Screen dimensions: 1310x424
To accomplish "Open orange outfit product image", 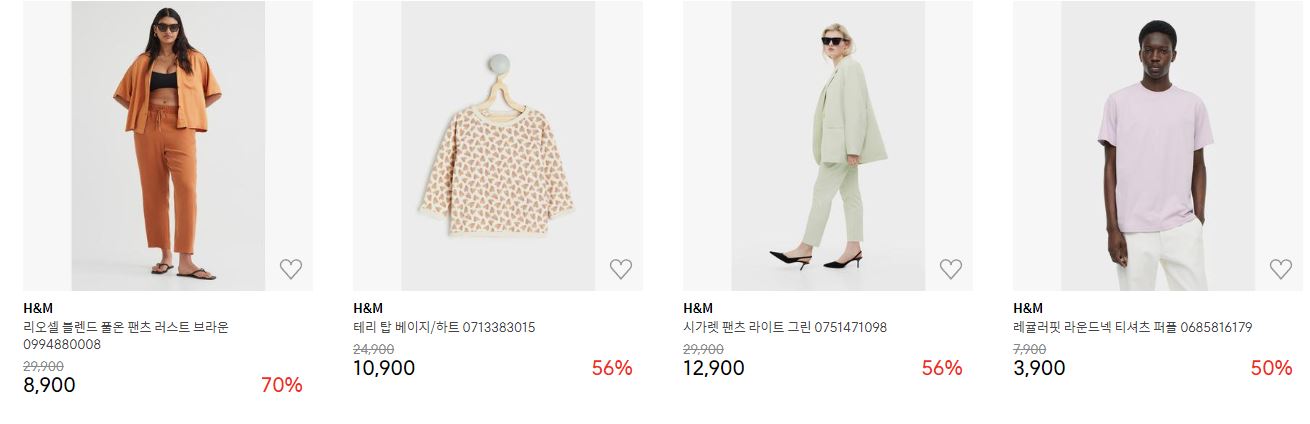I will coord(168,146).
